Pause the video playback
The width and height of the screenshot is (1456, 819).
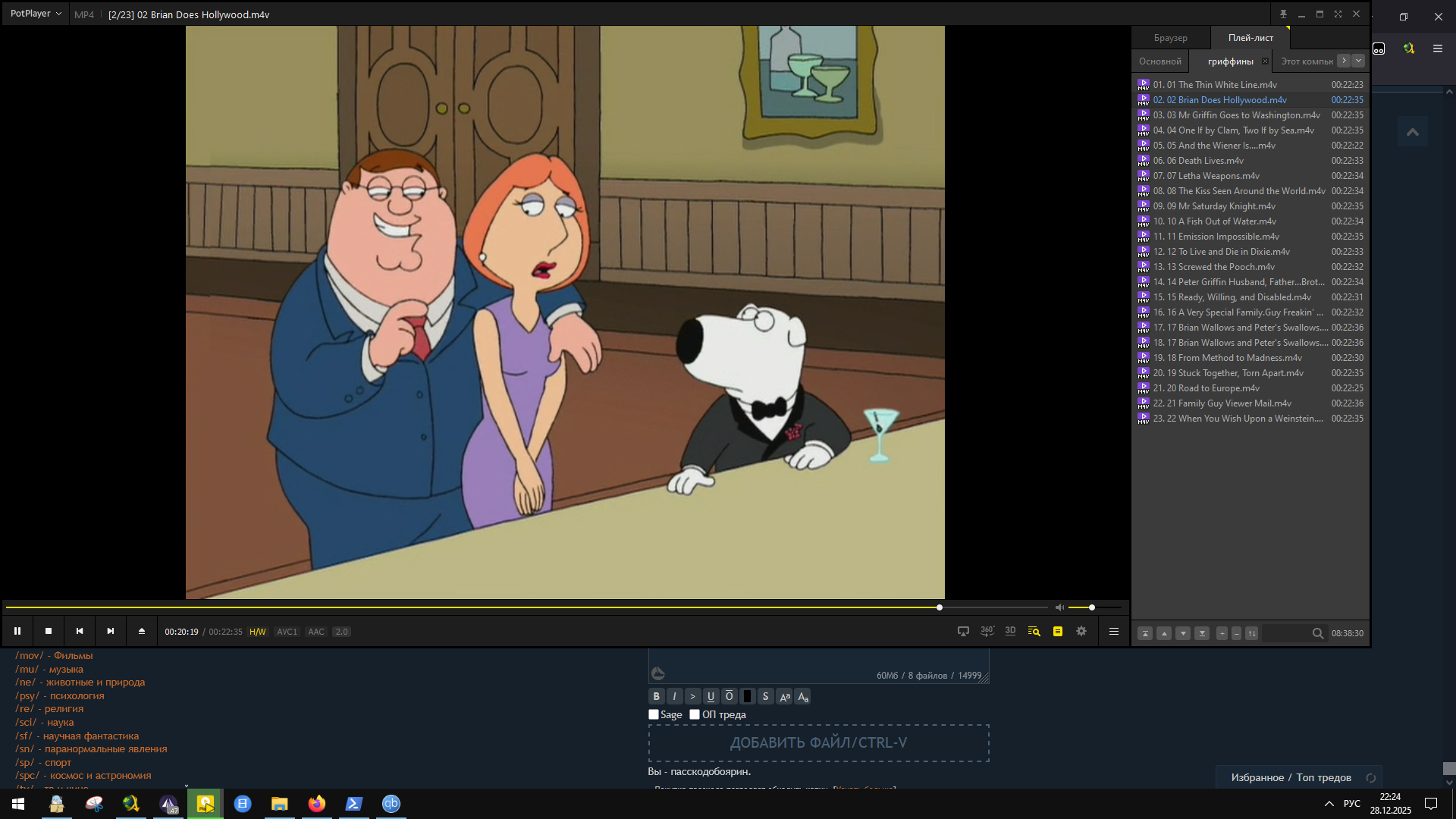(17, 631)
